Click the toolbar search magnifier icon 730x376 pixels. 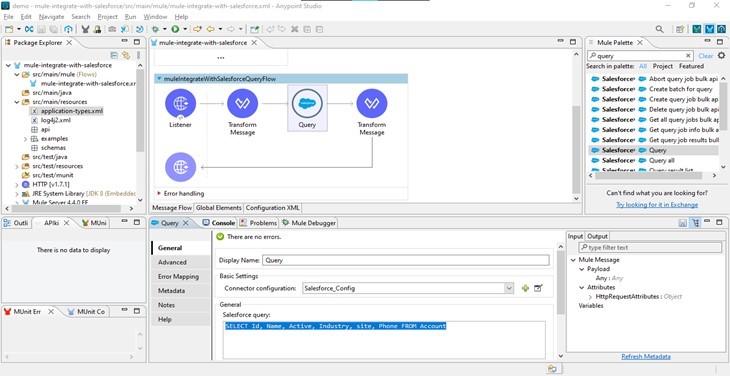(659, 29)
